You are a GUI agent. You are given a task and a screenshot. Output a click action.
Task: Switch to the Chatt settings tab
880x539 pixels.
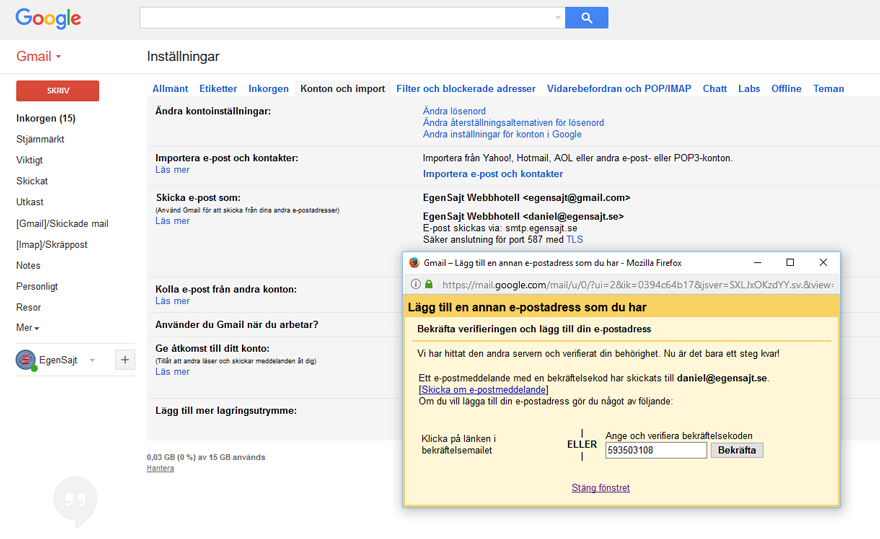pyautogui.click(x=714, y=89)
